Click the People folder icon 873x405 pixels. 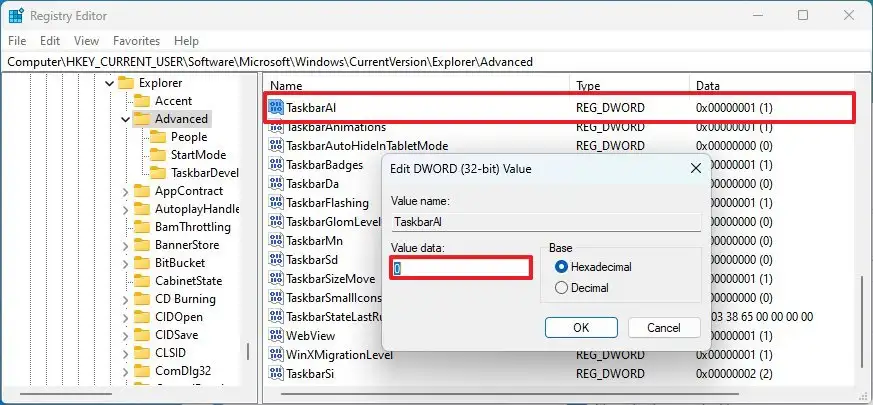click(x=157, y=137)
